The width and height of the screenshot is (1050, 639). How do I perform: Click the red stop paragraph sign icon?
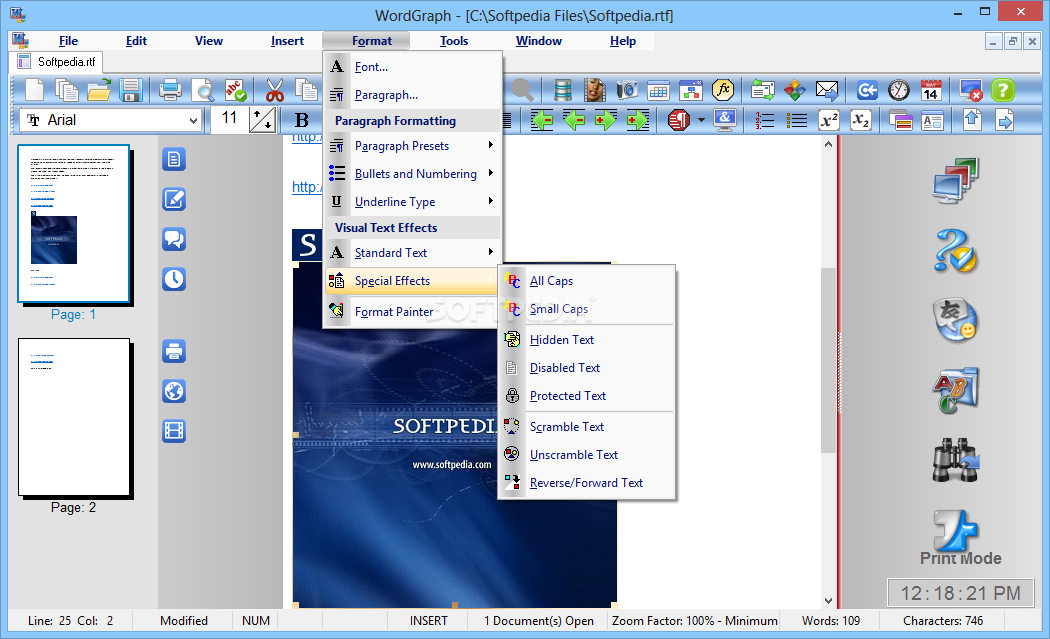pos(678,121)
